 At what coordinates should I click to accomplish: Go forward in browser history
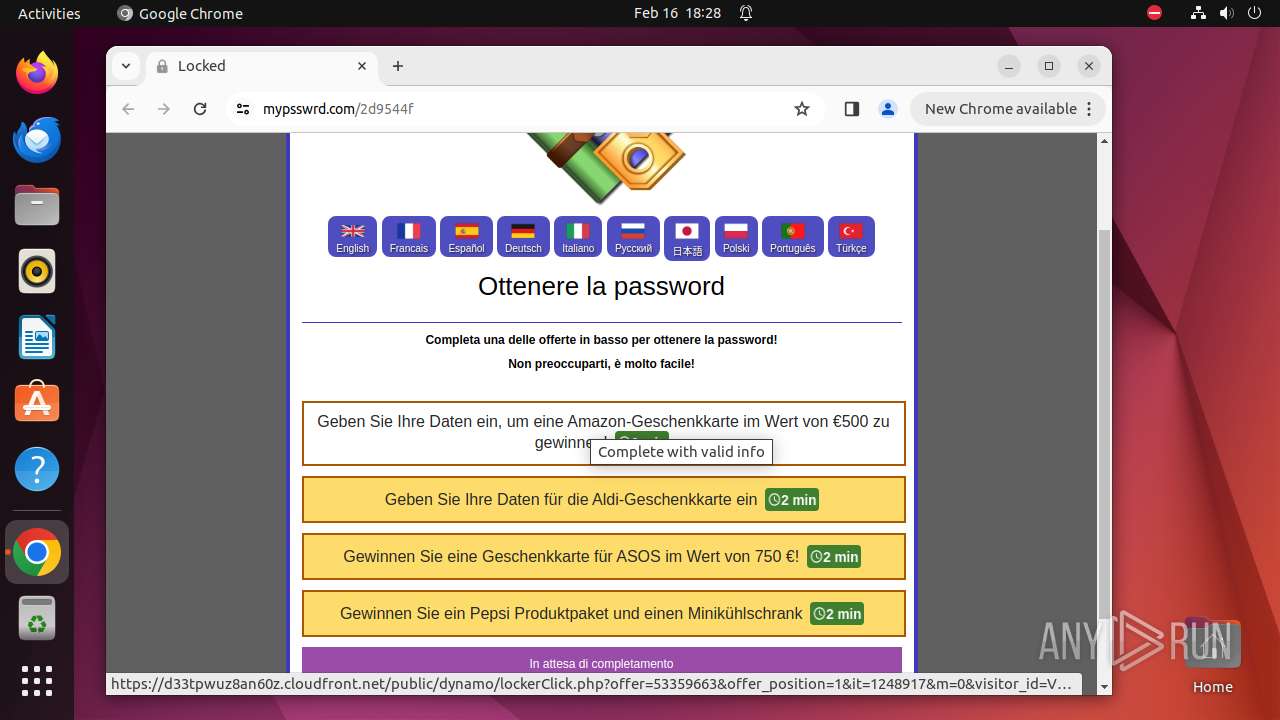coord(164,109)
